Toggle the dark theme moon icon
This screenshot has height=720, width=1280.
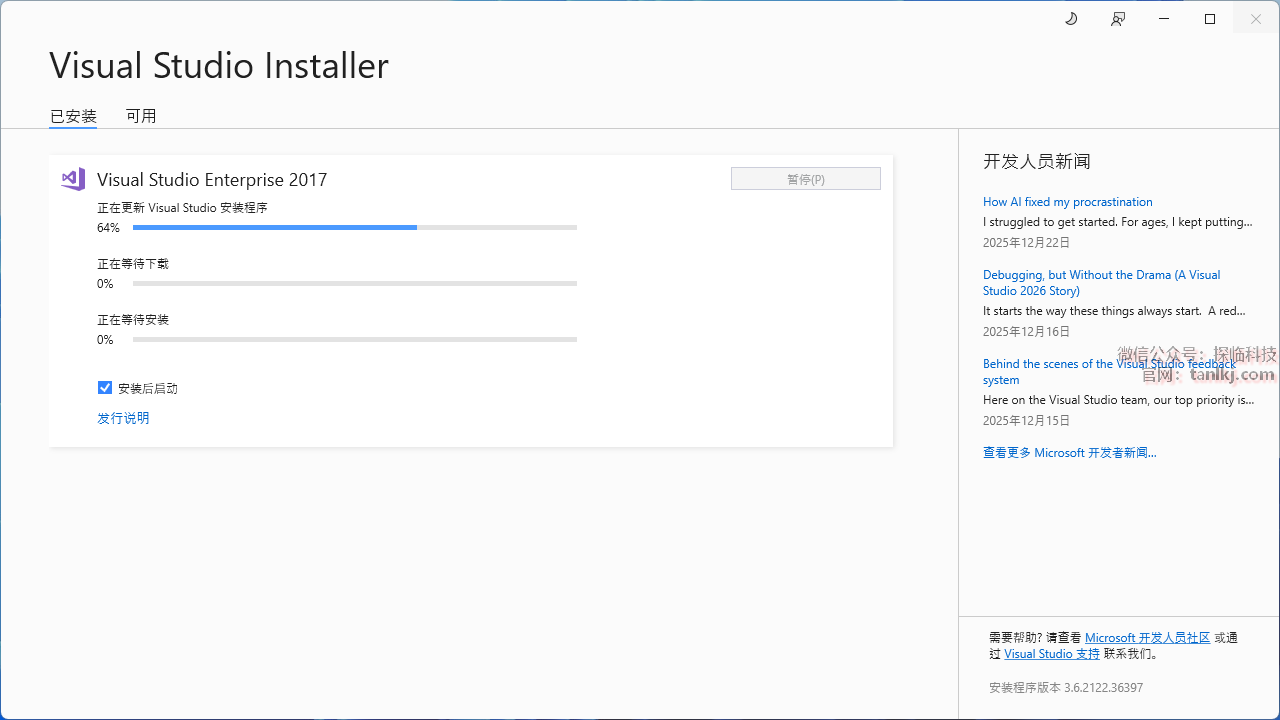[1071, 19]
